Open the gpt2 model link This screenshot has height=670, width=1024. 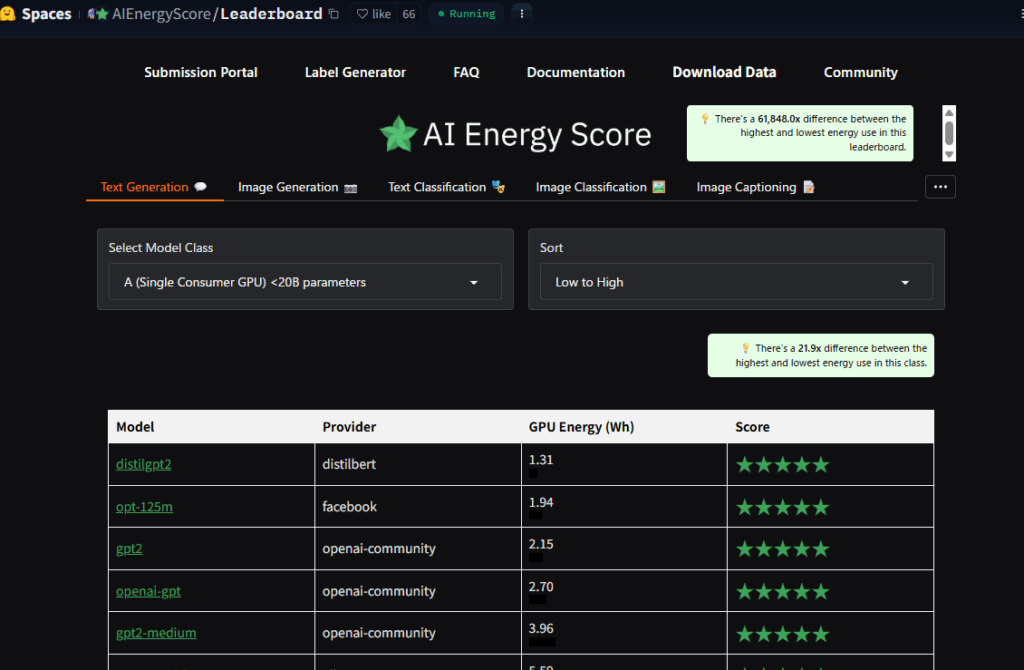(129, 549)
